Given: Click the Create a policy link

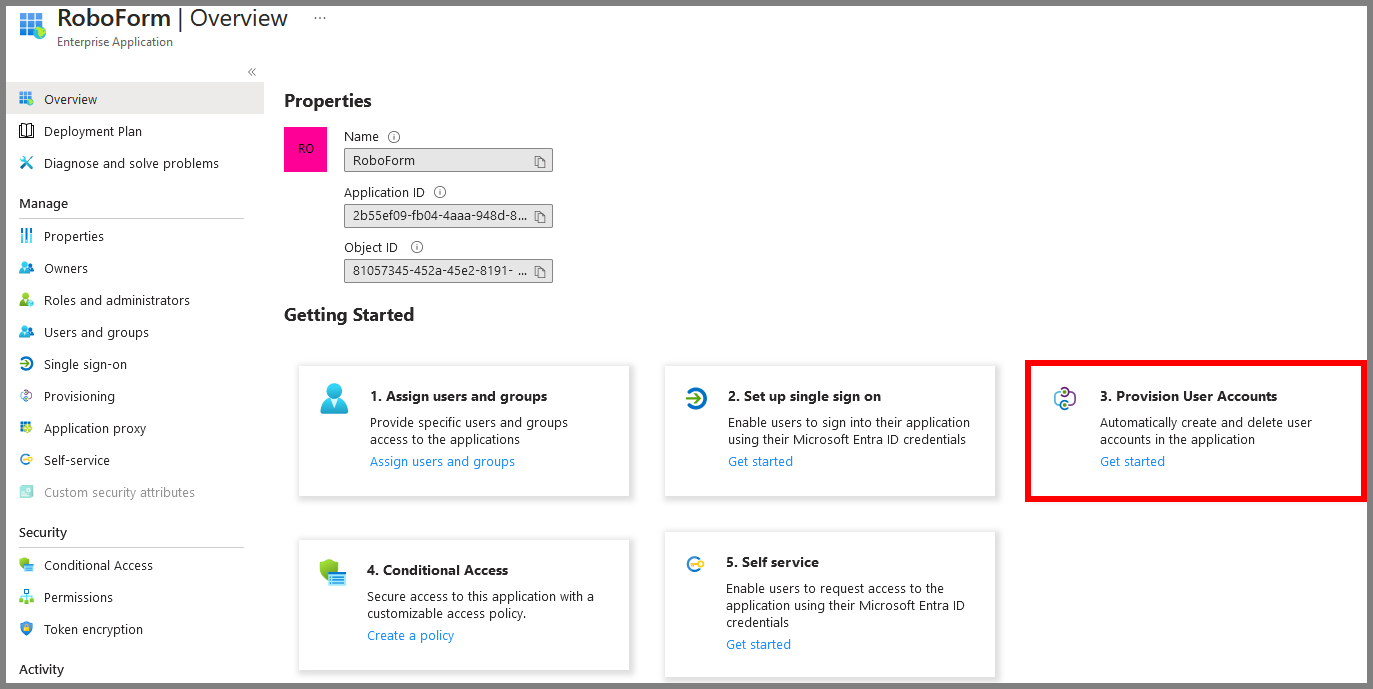Looking at the screenshot, I should pyautogui.click(x=410, y=635).
